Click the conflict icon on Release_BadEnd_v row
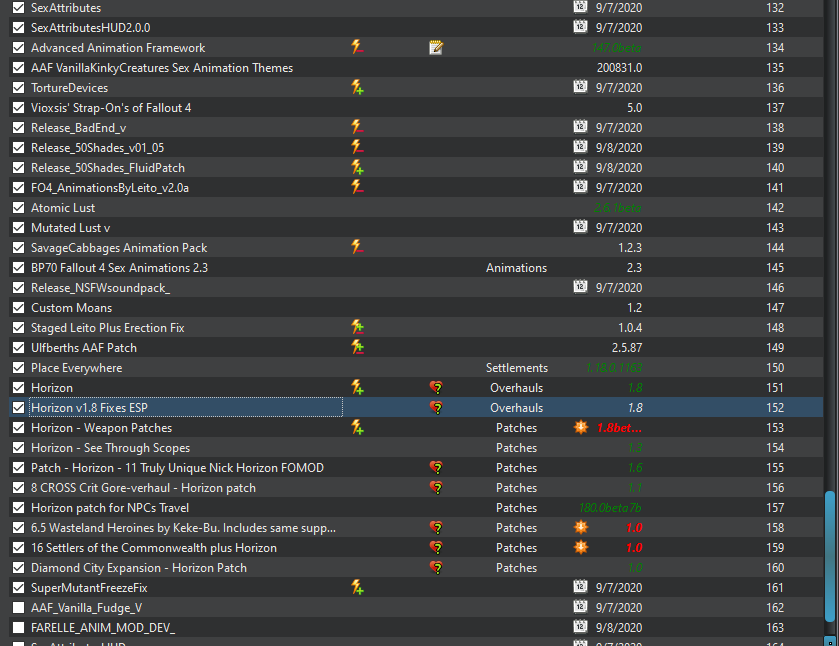The height and width of the screenshot is (646, 839). point(357,127)
